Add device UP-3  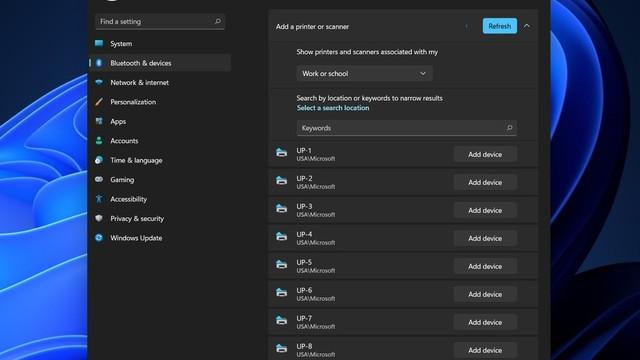point(485,210)
